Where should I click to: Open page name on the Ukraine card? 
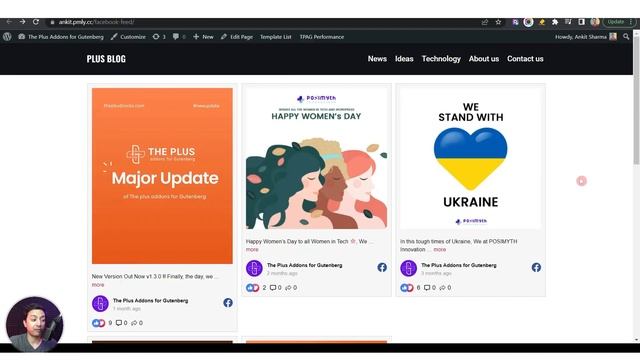tap(459, 265)
